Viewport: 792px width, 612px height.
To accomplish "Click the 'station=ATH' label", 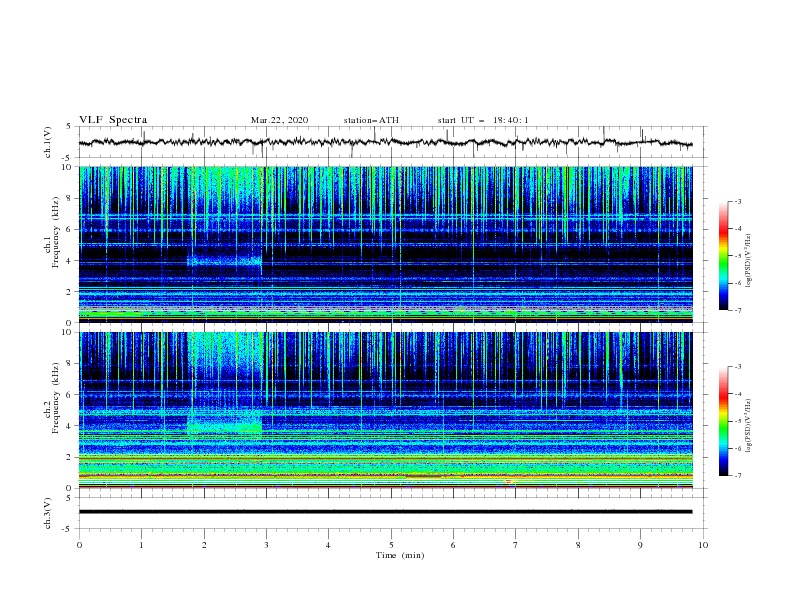I will click(371, 120).
